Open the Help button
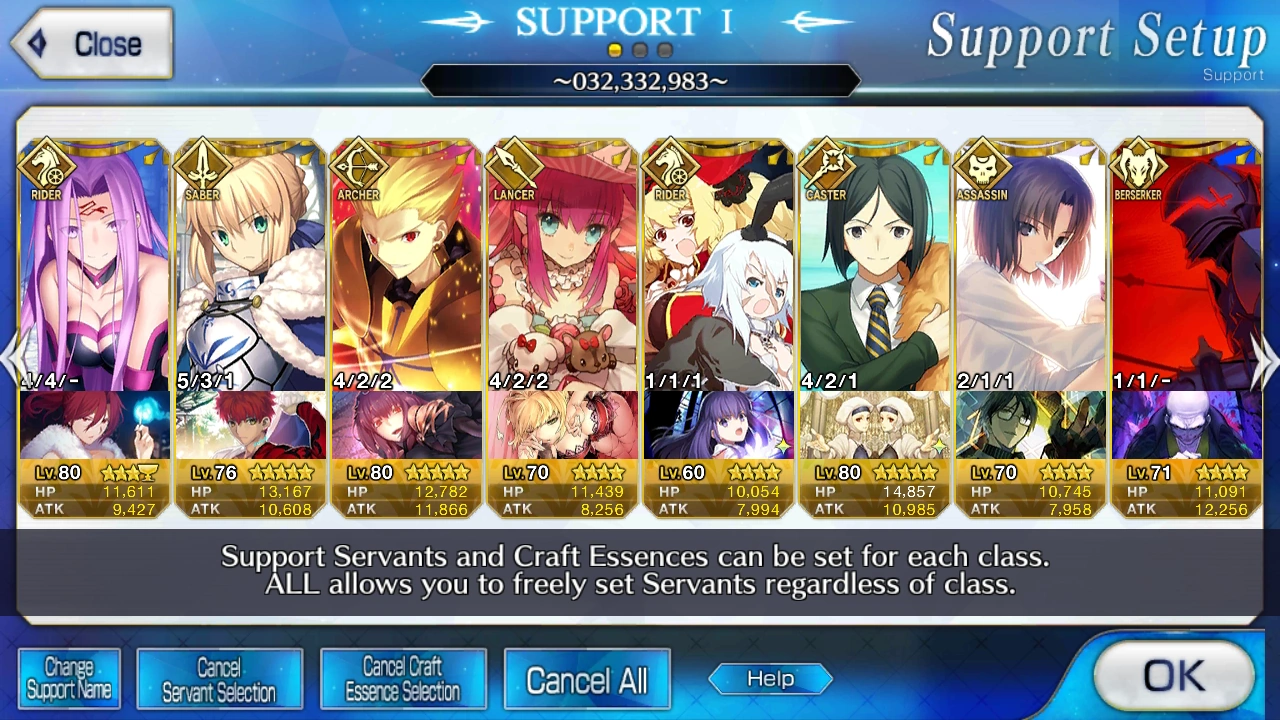Viewport: 1280px width, 720px height. (x=770, y=679)
